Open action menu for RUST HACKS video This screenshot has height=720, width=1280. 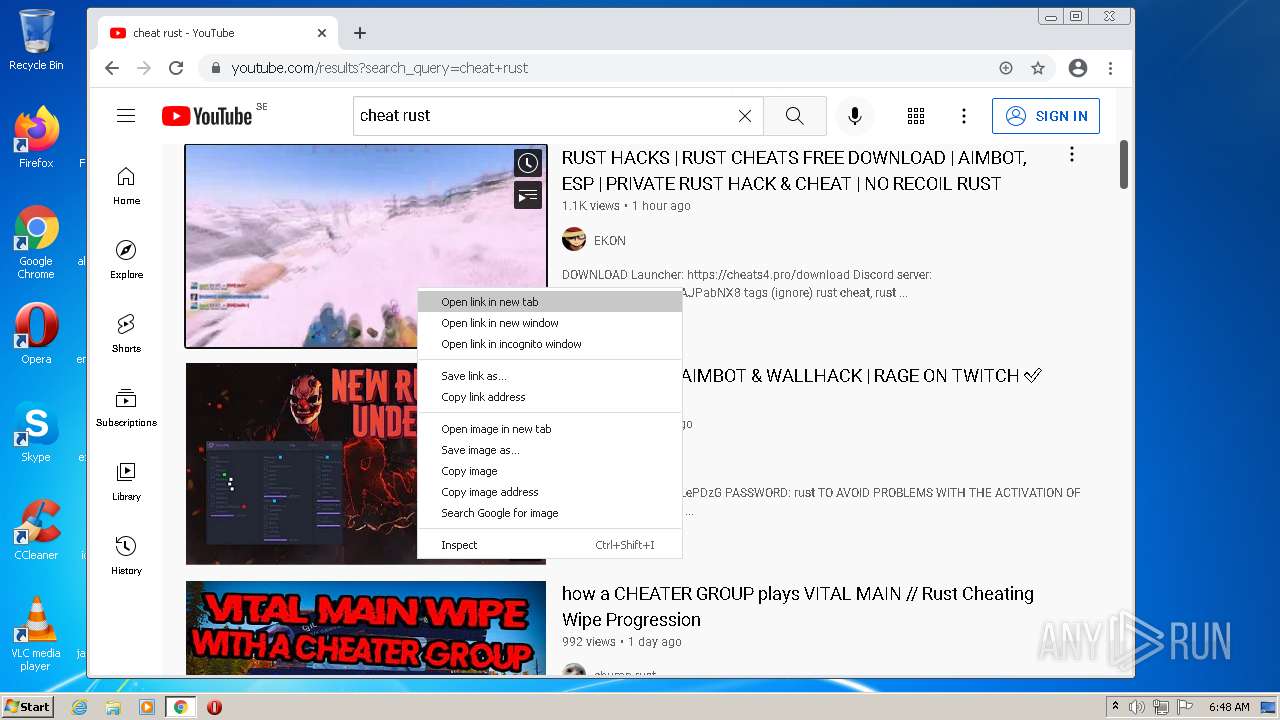tap(1072, 155)
